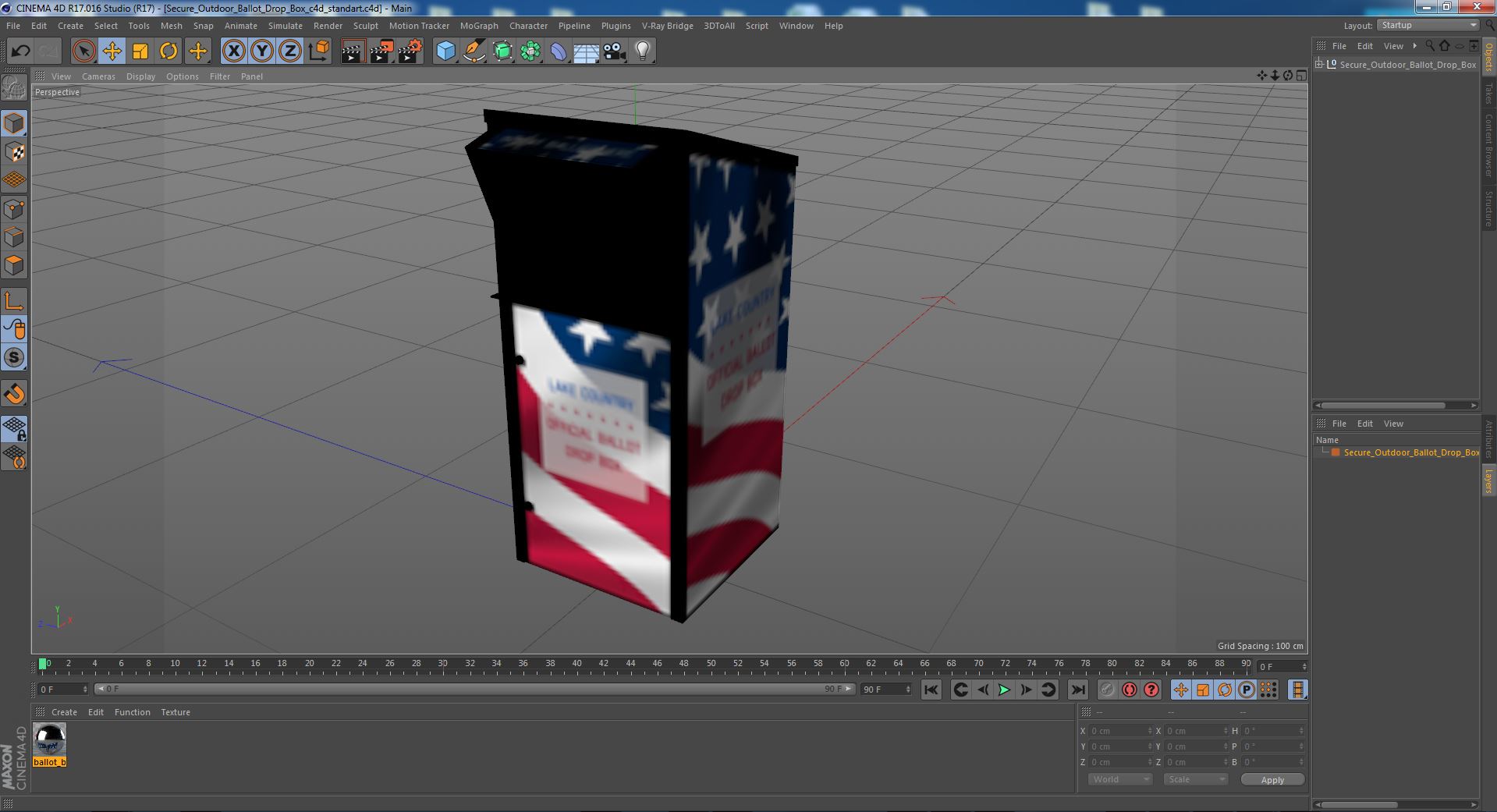Click the Undo arrow icon
The height and width of the screenshot is (812, 1497).
pos(20,51)
